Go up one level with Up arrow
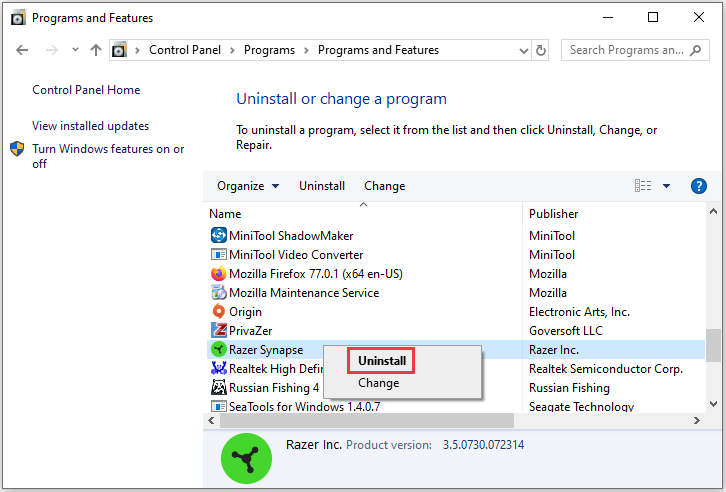Image resolution: width=726 pixels, height=492 pixels. (96, 50)
